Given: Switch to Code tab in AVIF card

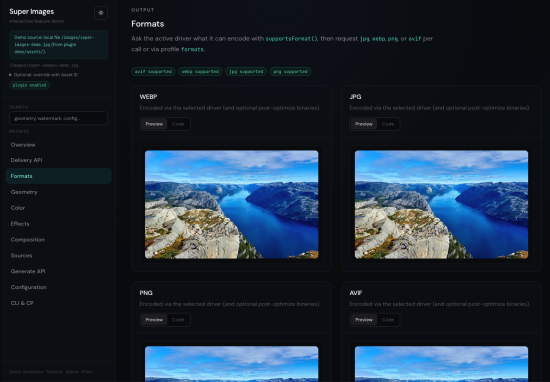Looking at the screenshot, I should [388, 320].
